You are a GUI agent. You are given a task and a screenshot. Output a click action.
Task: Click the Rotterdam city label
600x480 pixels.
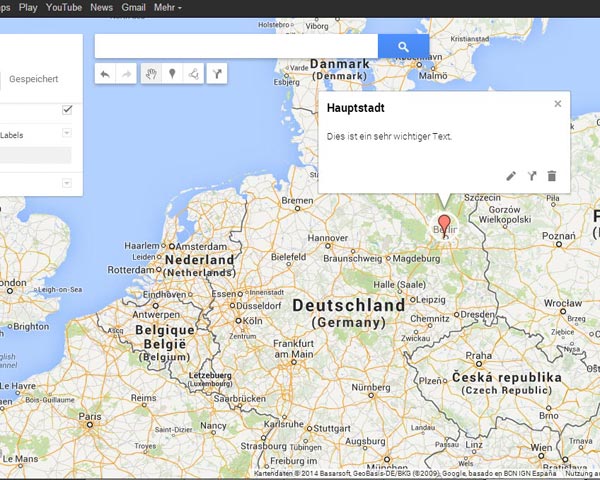(131, 270)
